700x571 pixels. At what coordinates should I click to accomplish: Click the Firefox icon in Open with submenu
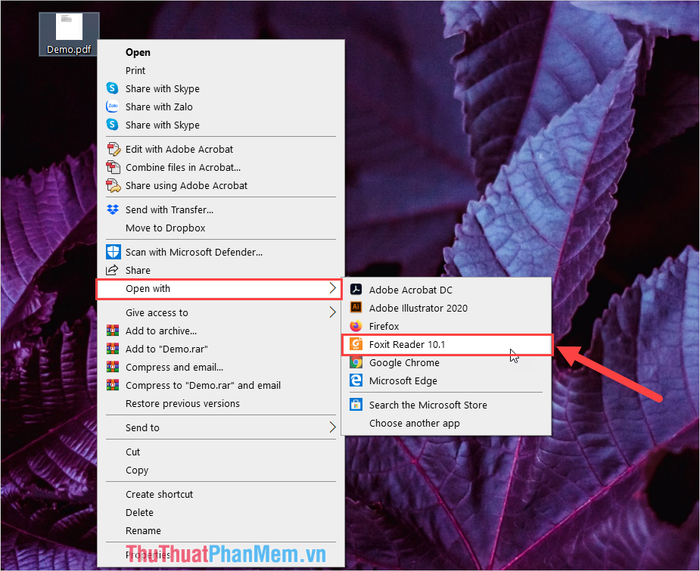click(356, 326)
